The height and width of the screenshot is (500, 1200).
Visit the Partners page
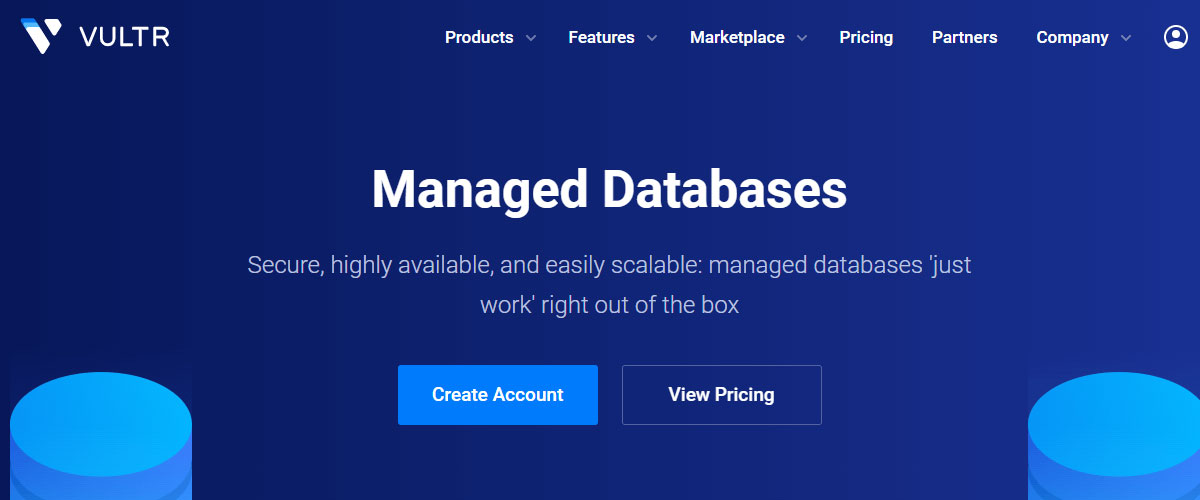(x=965, y=37)
